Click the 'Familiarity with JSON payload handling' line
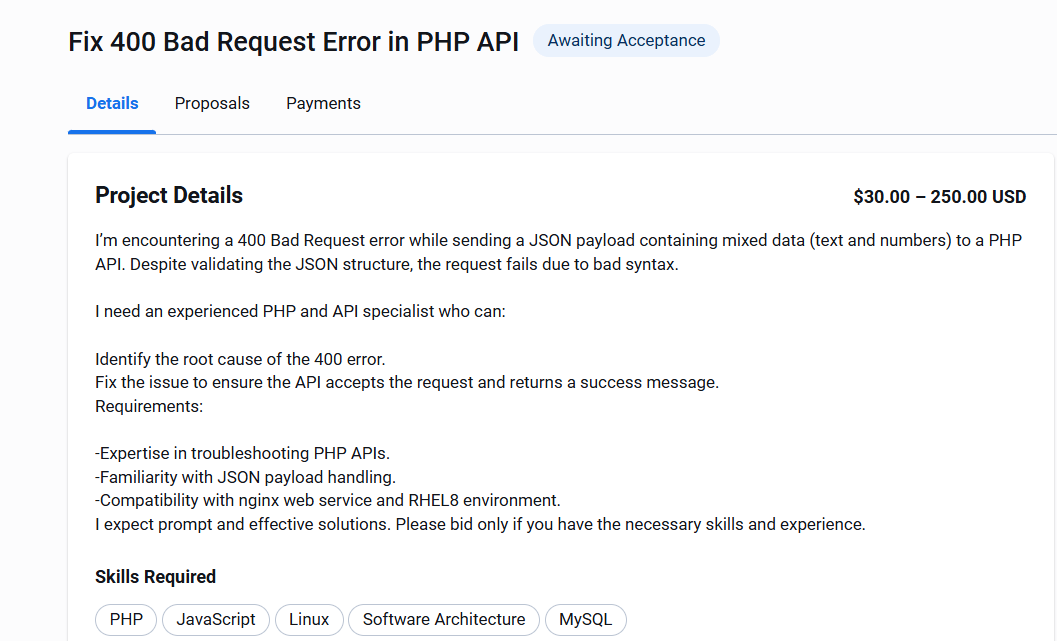This screenshot has height=641, width=1057. point(245,477)
